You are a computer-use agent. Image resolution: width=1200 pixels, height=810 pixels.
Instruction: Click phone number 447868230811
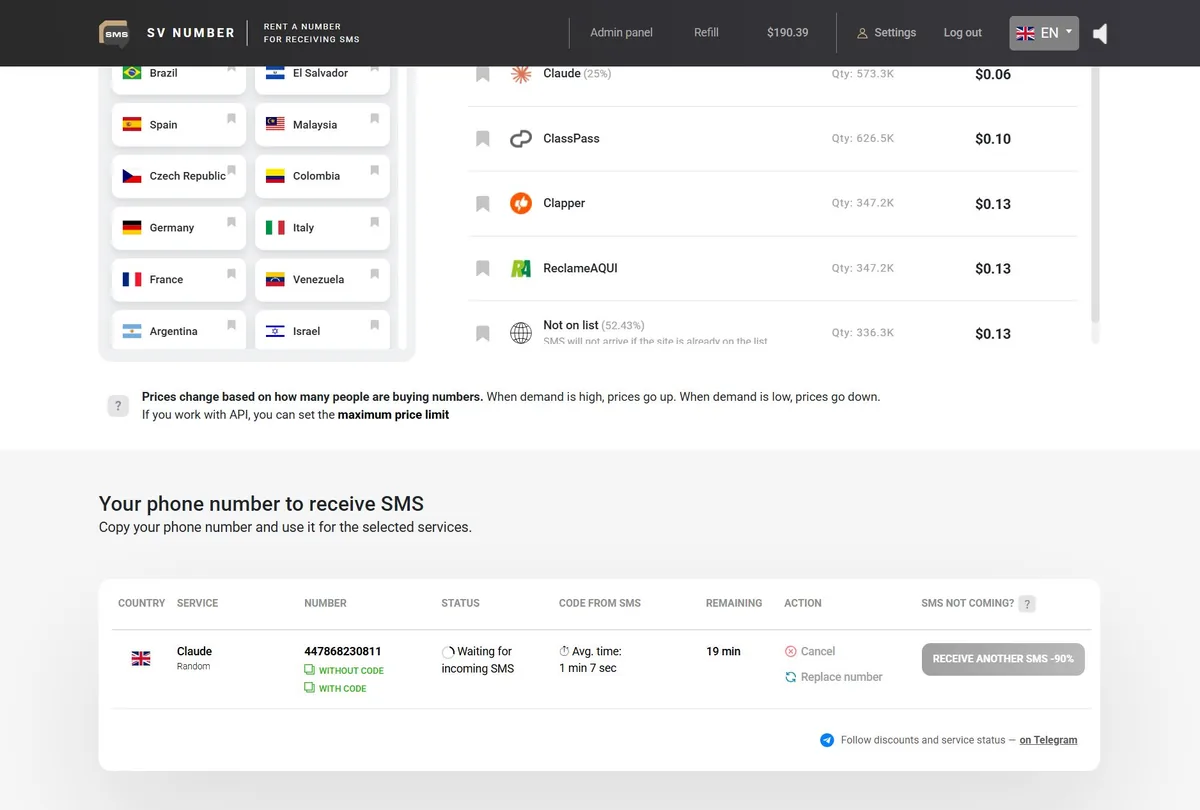coord(343,651)
